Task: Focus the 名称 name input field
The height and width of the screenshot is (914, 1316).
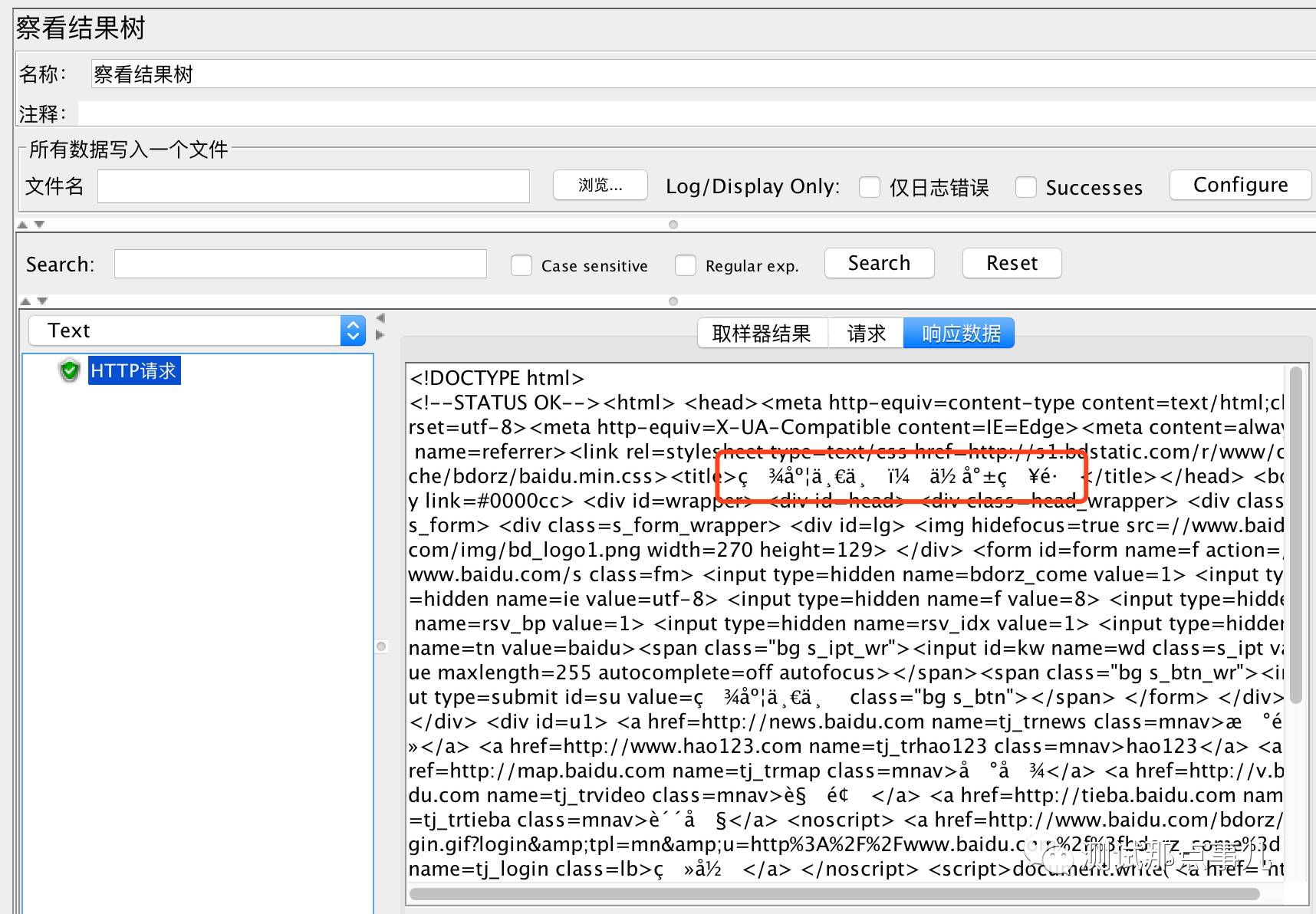Action: tap(703, 74)
